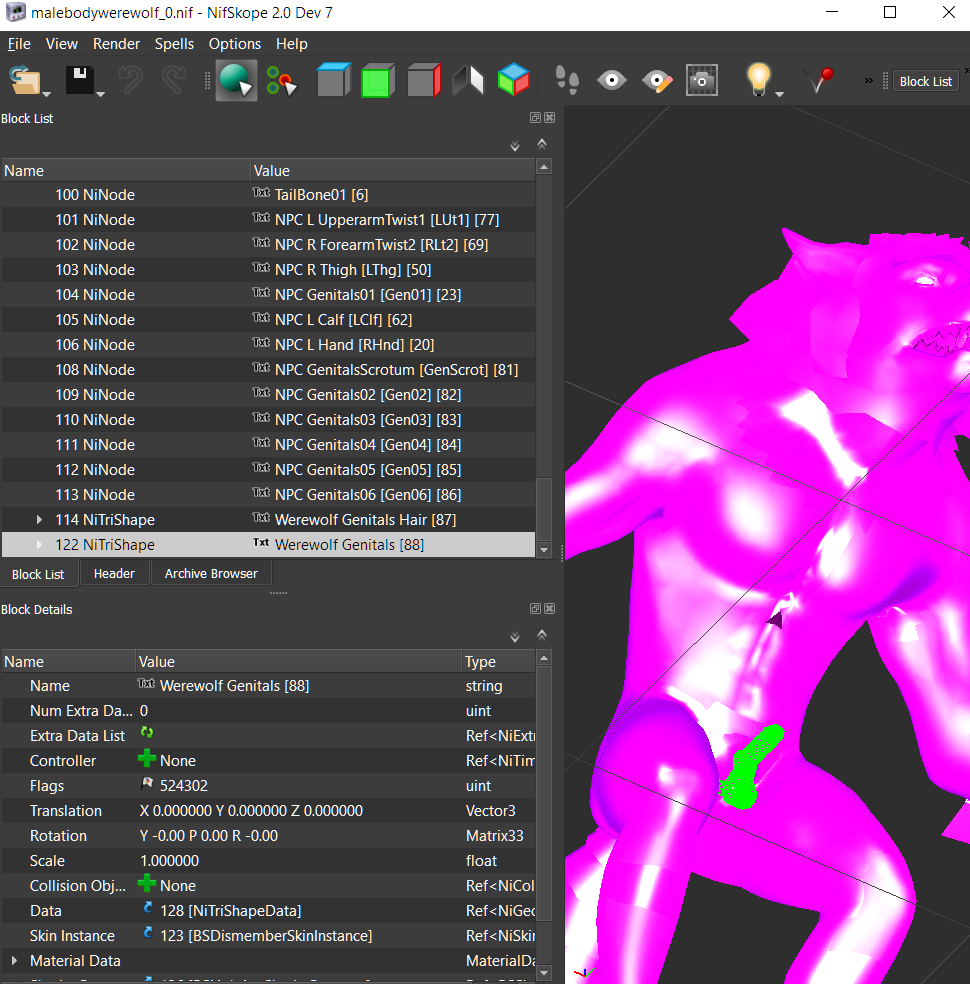
Task: Toggle the eye Show Hidden icon
Action: coord(612,81)
